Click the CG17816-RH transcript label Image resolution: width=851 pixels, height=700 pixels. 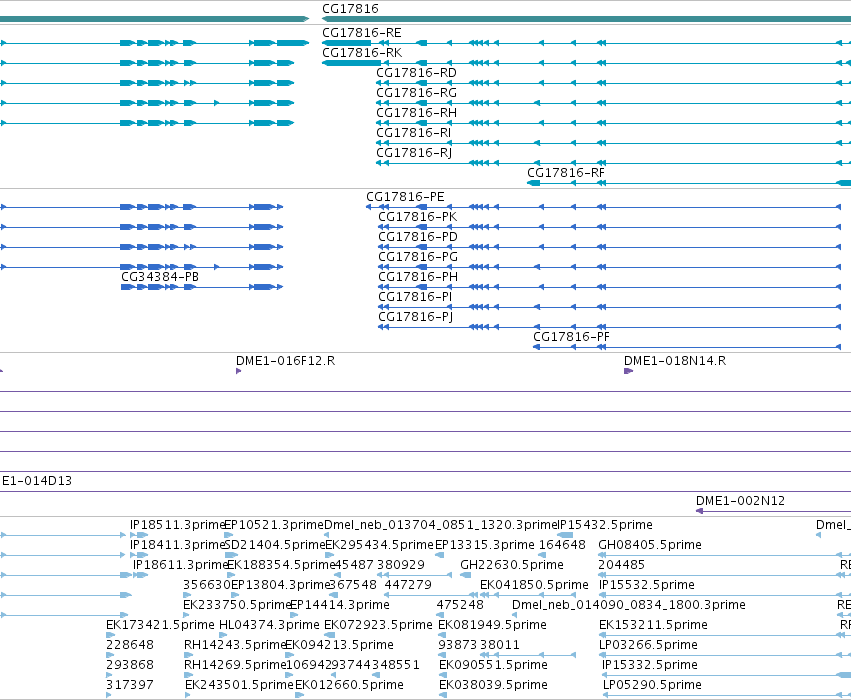click(416, 113)
